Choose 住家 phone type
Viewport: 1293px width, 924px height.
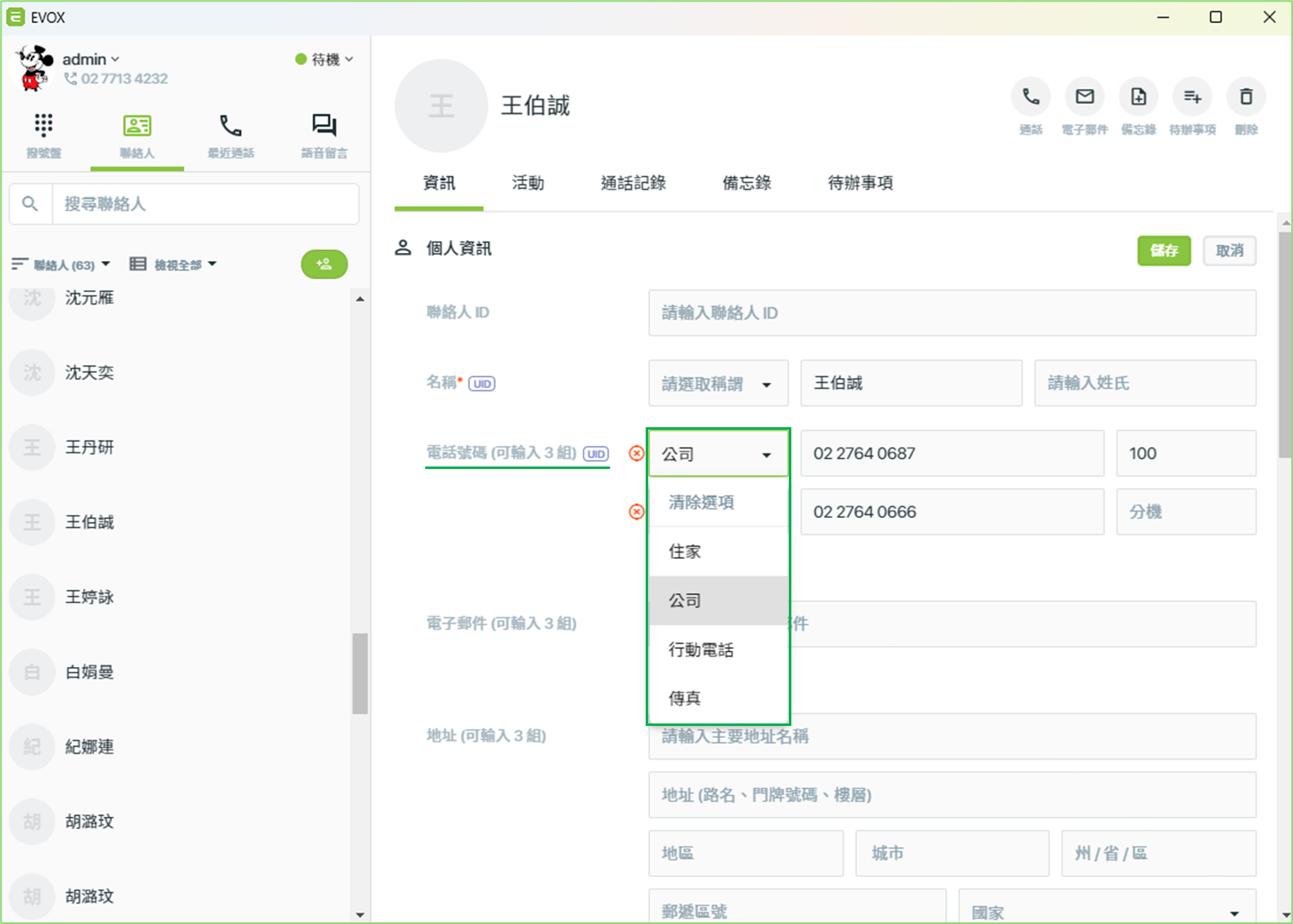[x=719, y=552]
